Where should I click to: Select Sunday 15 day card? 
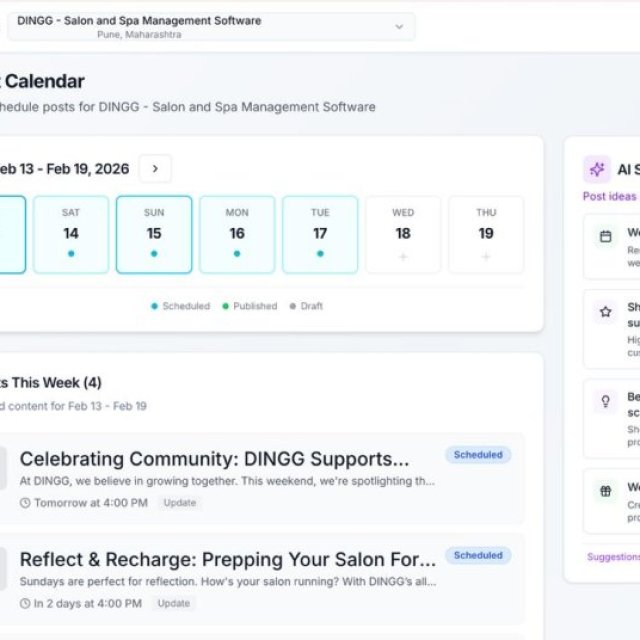[x=154, y=235]
